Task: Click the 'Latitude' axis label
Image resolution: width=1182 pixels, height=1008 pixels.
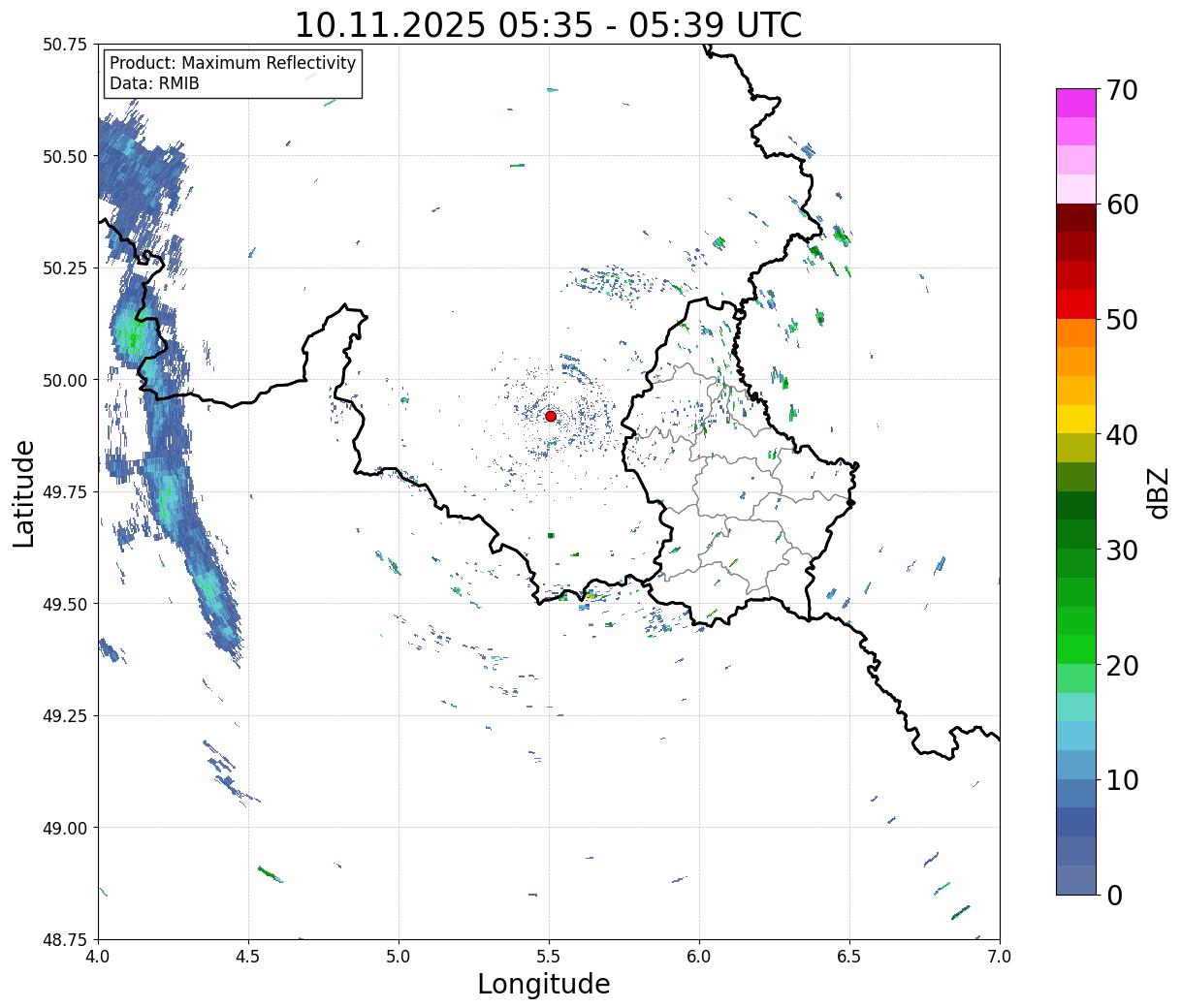Action: (24, 492)
